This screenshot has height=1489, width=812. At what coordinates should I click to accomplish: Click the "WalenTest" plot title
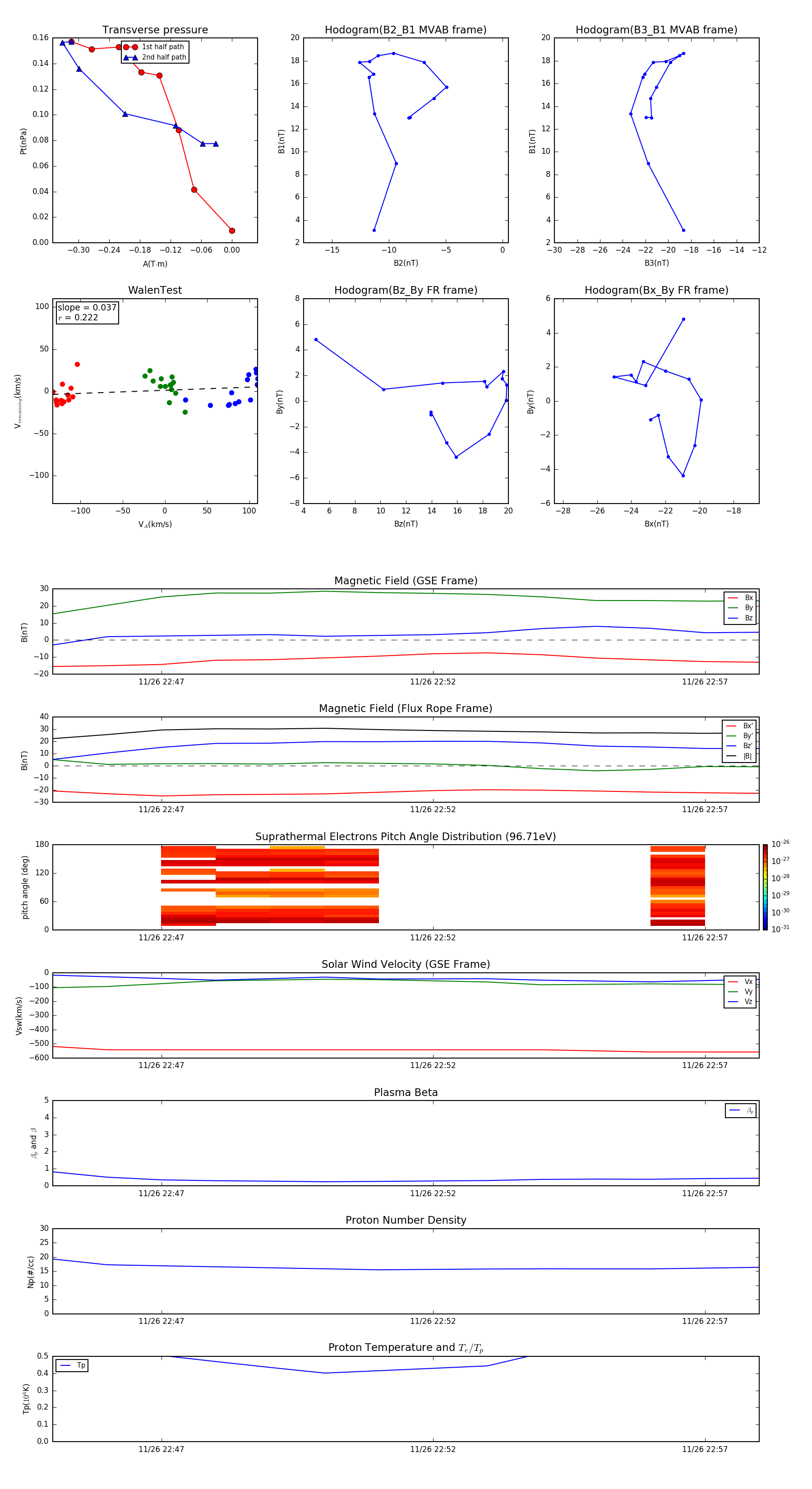(155, 290)
